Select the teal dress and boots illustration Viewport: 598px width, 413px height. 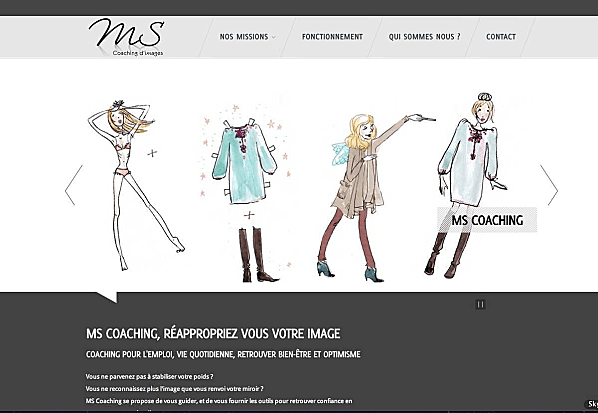(246, 193)
